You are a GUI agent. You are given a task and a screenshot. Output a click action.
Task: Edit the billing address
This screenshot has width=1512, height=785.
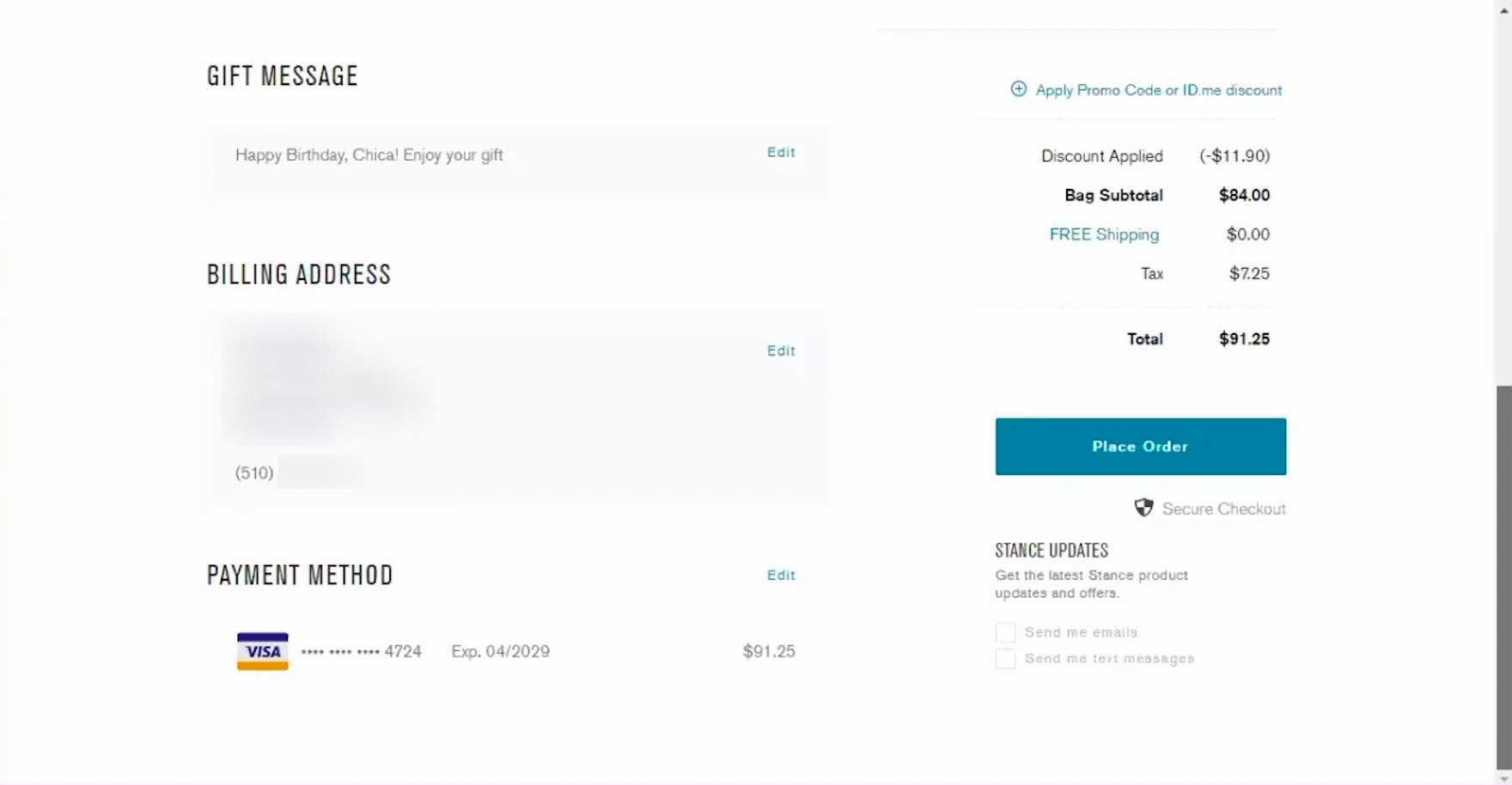781,350
